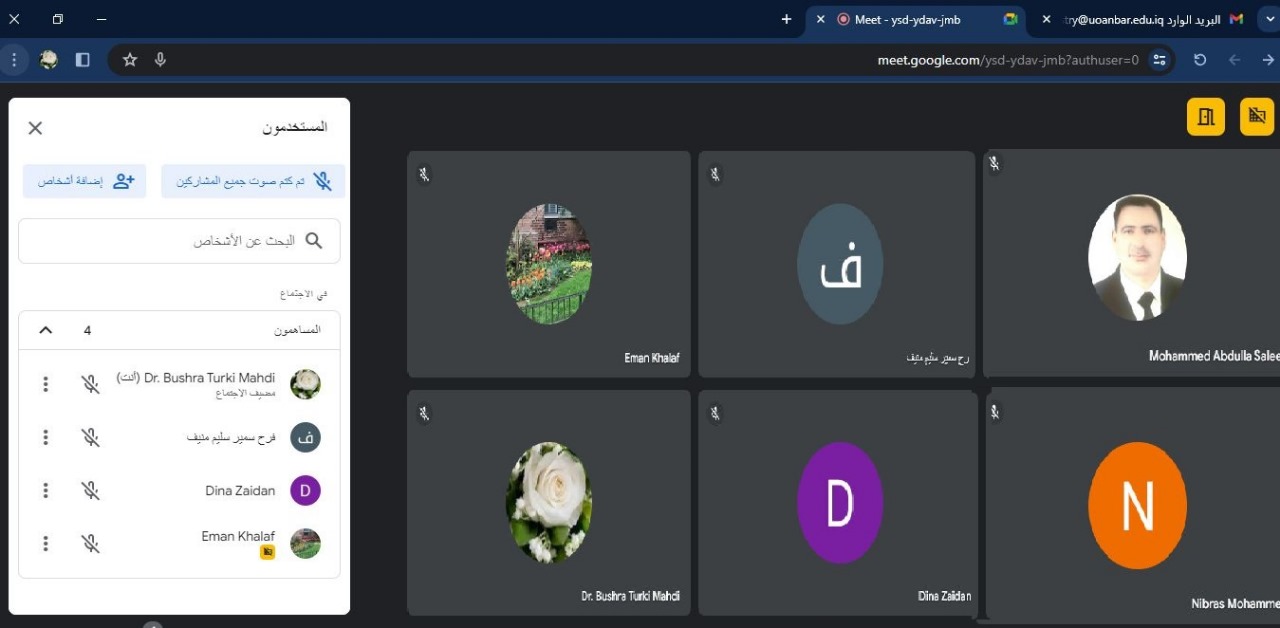
Task: Open Chrome three-dot menu
Action: [x=14, y=60]
